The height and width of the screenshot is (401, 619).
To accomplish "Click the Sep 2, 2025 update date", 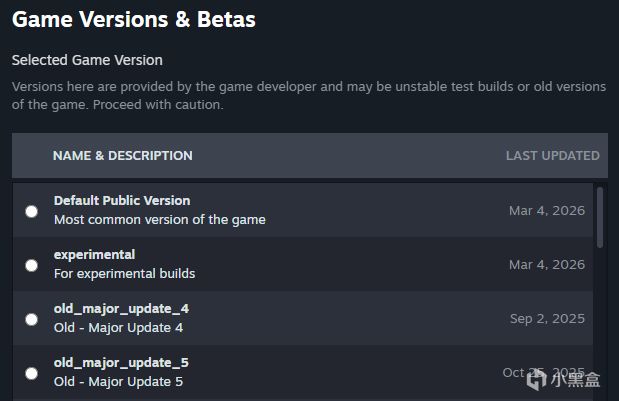I will 547,320.
